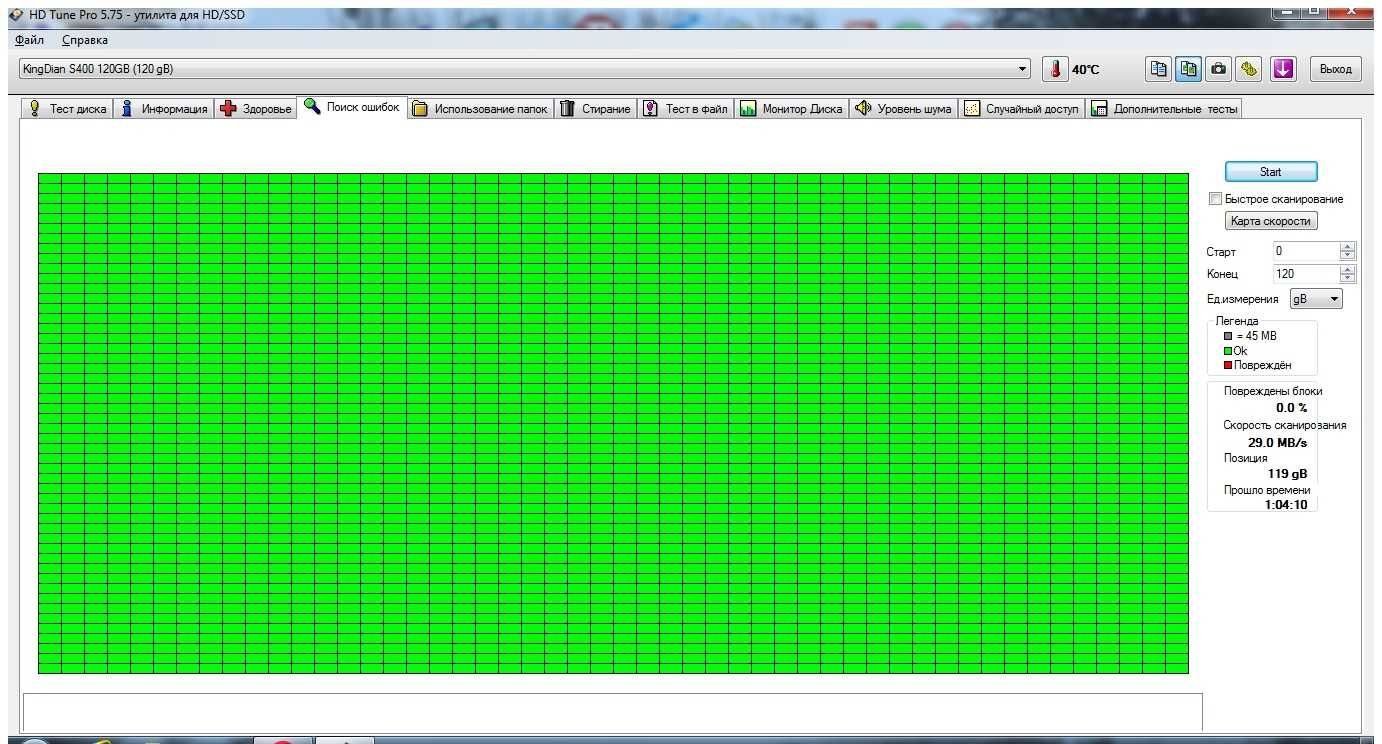Click the camera save screenshot icon
1382x744 pixels.
click(x=1219, y=69)
